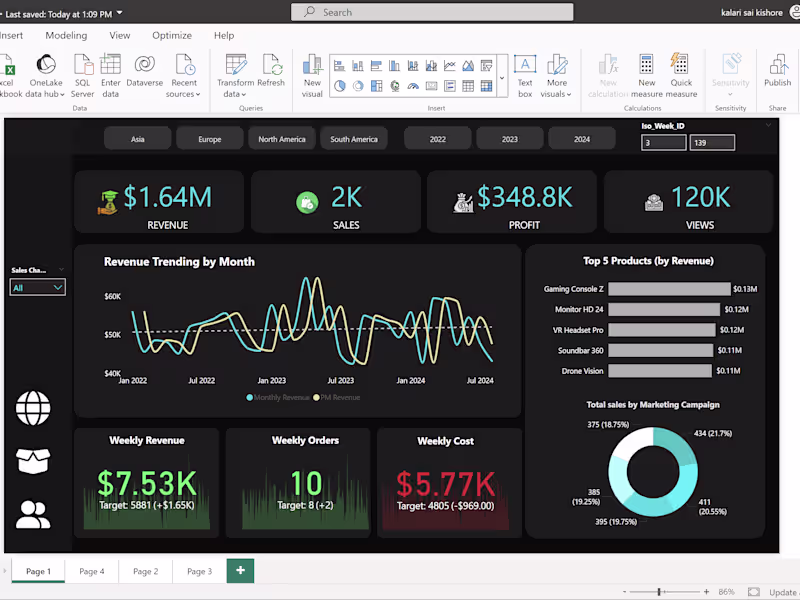Click the Search box in title bar
800x600 pixels.
pos(432,12)
